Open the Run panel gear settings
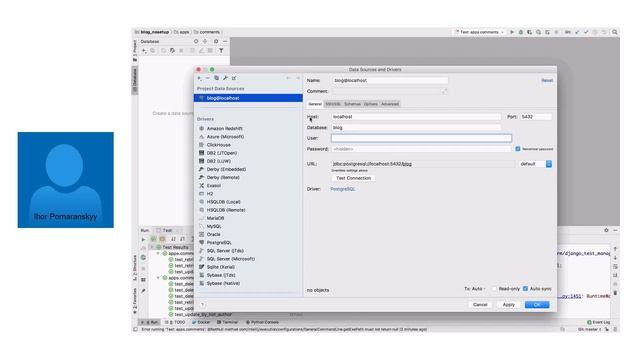Viewport: 640px width, 360px height. pos(606,230)
